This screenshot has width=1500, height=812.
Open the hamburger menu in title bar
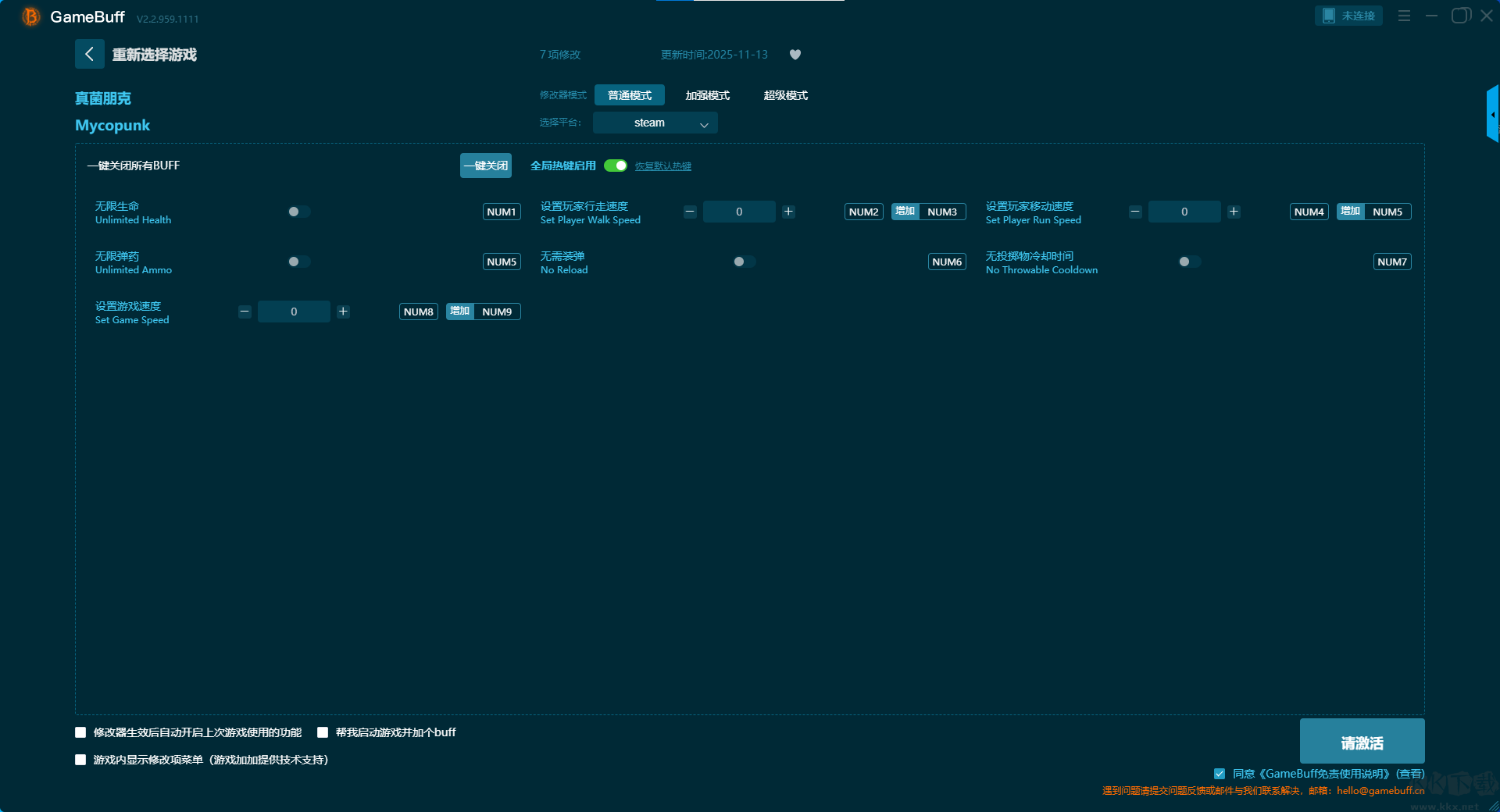(1404, 16)
